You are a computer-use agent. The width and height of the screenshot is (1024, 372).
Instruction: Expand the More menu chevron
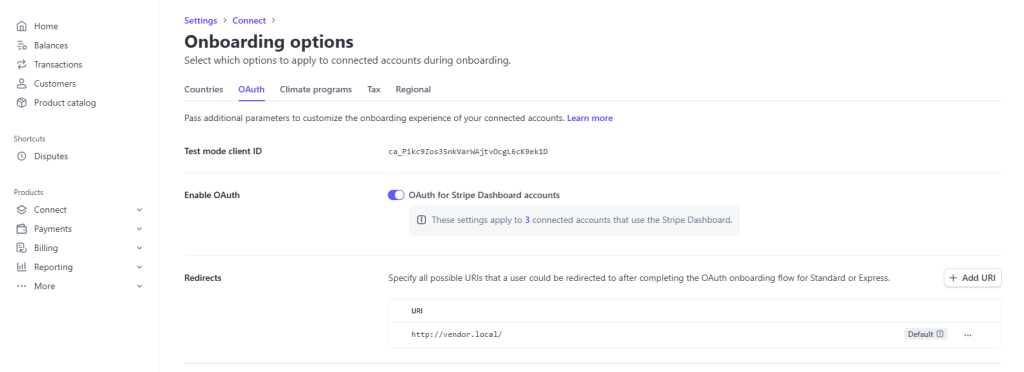point(139,287)
